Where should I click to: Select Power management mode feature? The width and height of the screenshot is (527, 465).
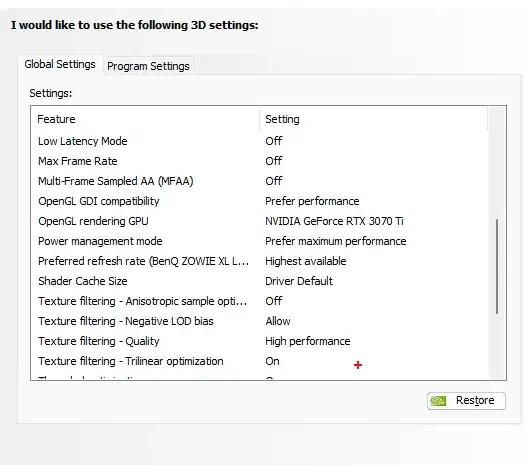[100, 241]
